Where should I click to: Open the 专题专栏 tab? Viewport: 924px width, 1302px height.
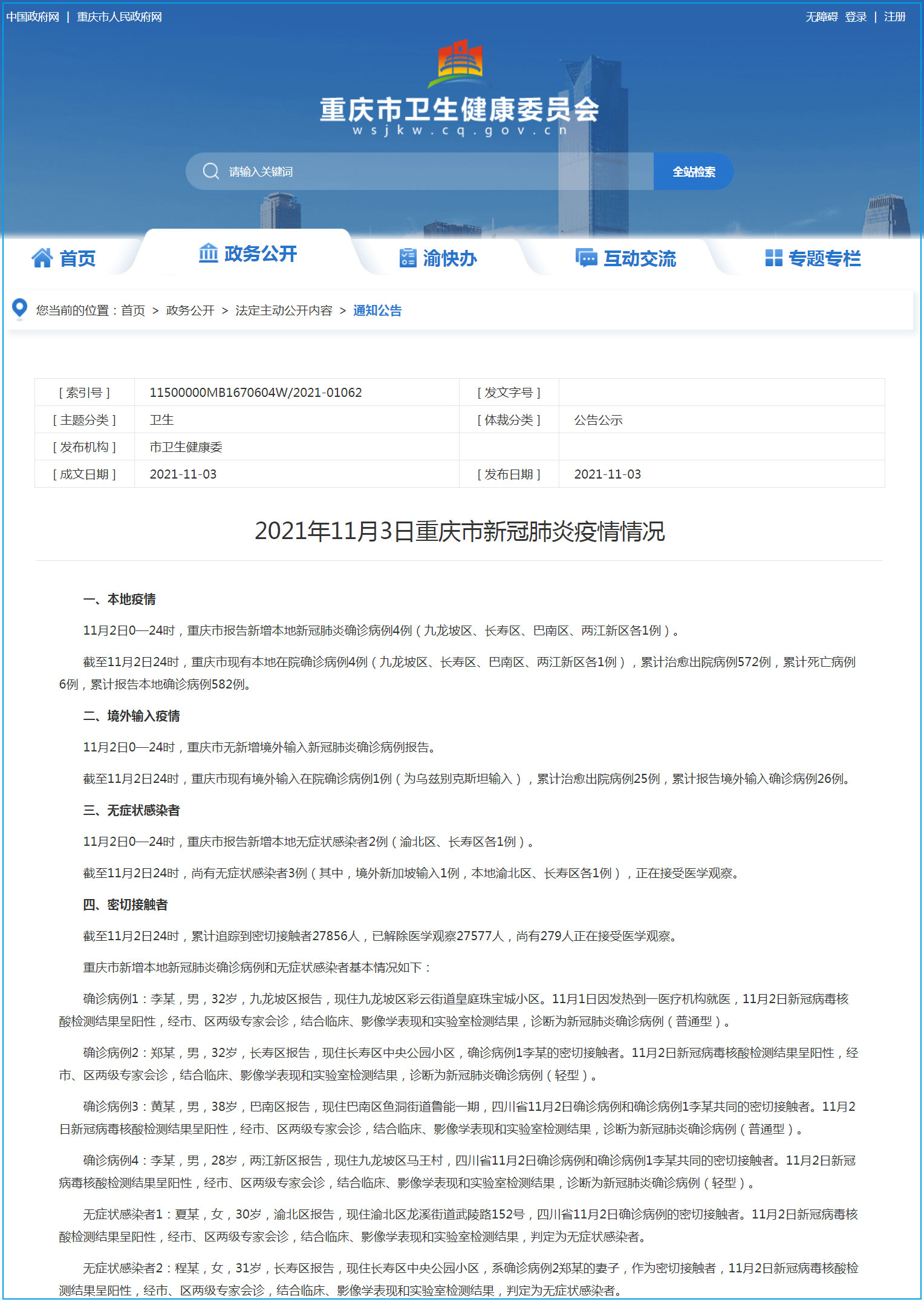coord(824,258)
